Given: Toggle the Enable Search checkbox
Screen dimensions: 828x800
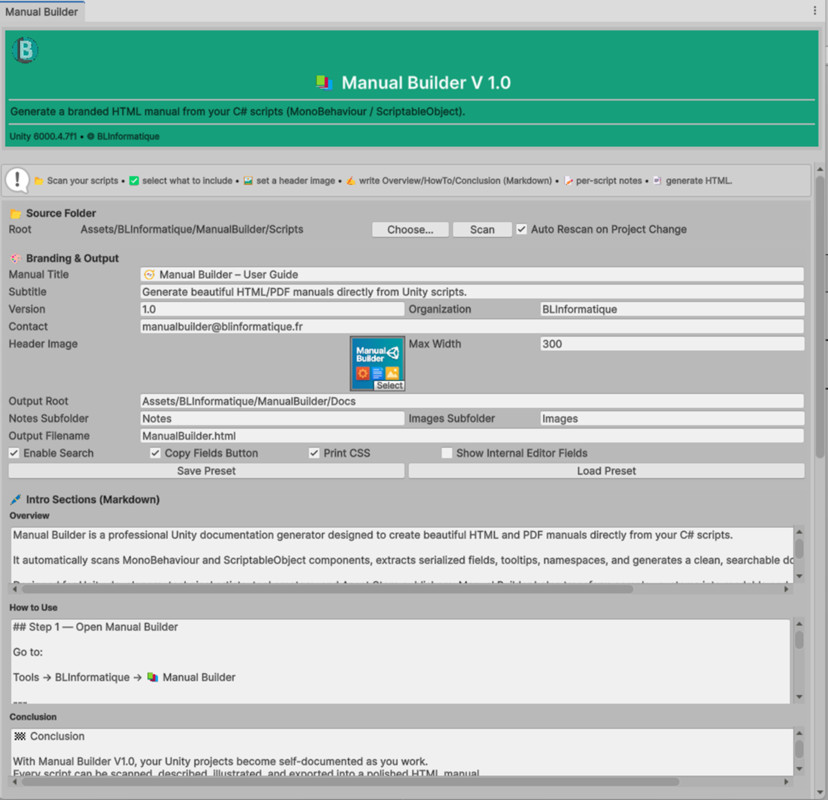Looking at the screenshot, I should coord(14,453).
